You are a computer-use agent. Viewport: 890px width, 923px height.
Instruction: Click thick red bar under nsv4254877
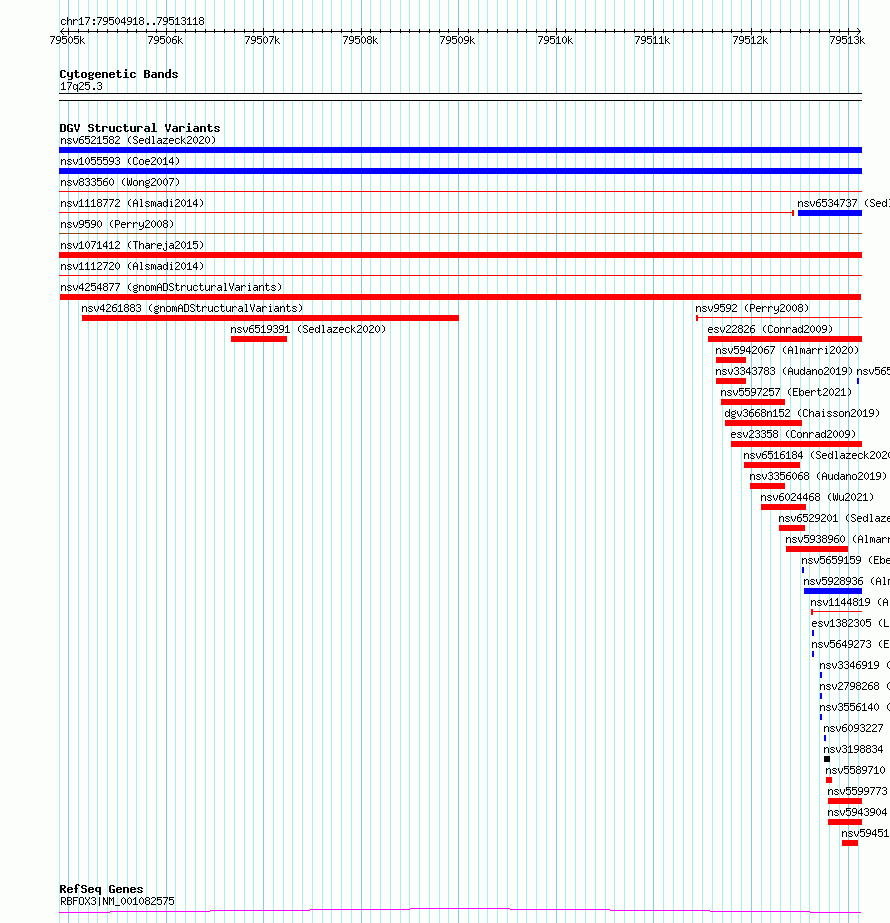pyautogui.click(x=460, y=297)
